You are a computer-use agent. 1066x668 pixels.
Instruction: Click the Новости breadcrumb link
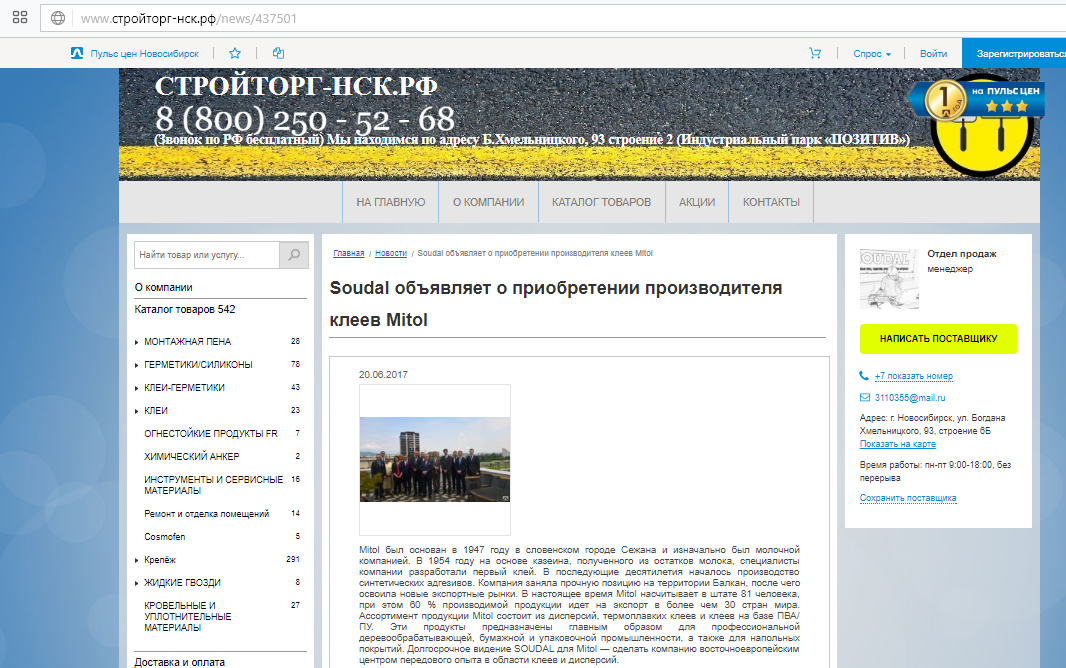[391, 253]
